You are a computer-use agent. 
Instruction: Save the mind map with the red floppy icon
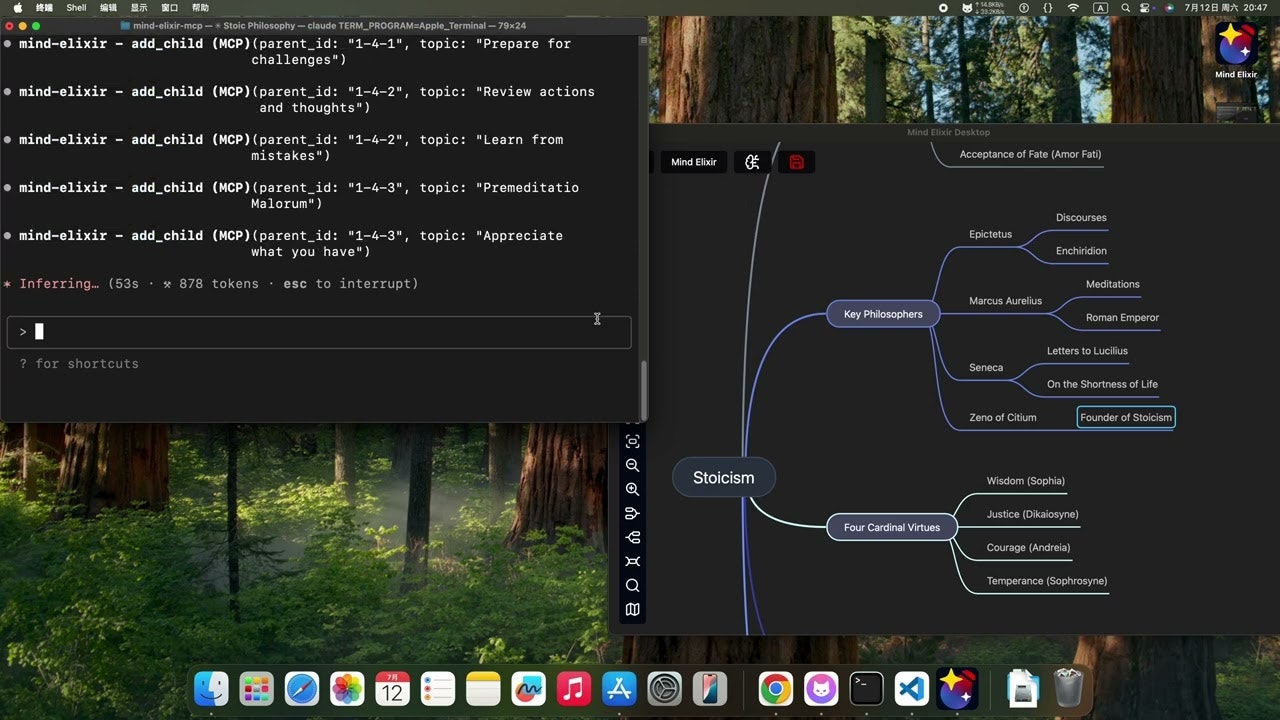click(796, 161)
